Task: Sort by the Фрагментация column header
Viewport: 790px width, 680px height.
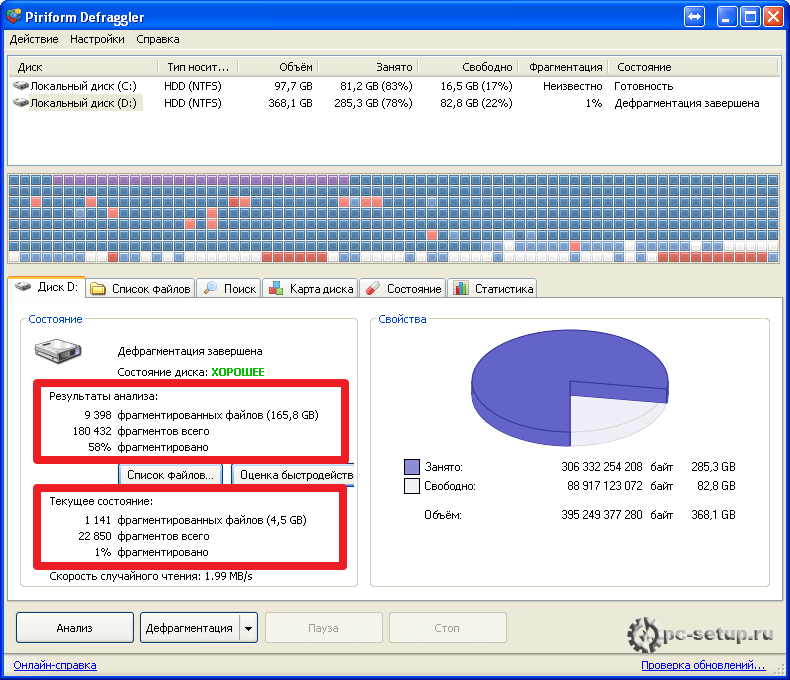Action: coord(563,66)
